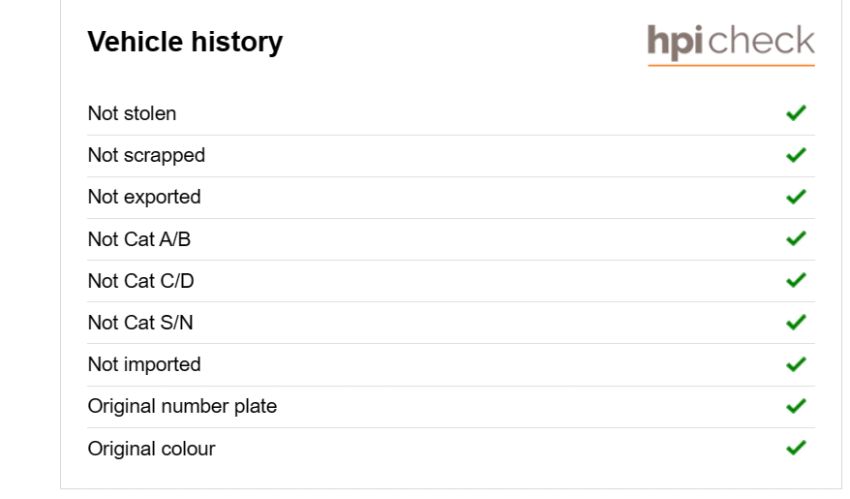Click the Not stolen label
Image resolution: width=850 pixels, height=499 pixels.
point(132,113)
